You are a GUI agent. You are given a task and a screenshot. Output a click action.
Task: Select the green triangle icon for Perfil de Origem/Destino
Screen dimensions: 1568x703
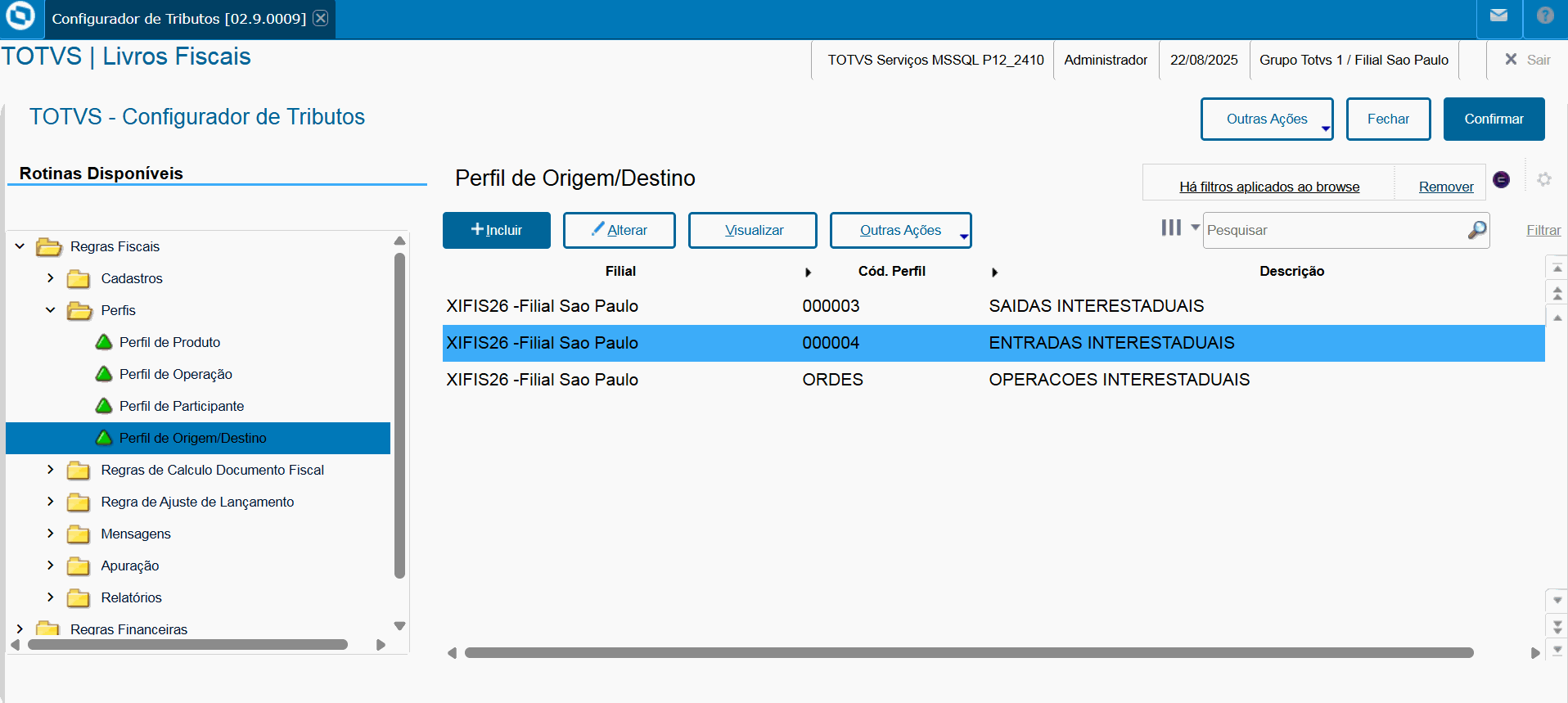click(x=104, y=437)
